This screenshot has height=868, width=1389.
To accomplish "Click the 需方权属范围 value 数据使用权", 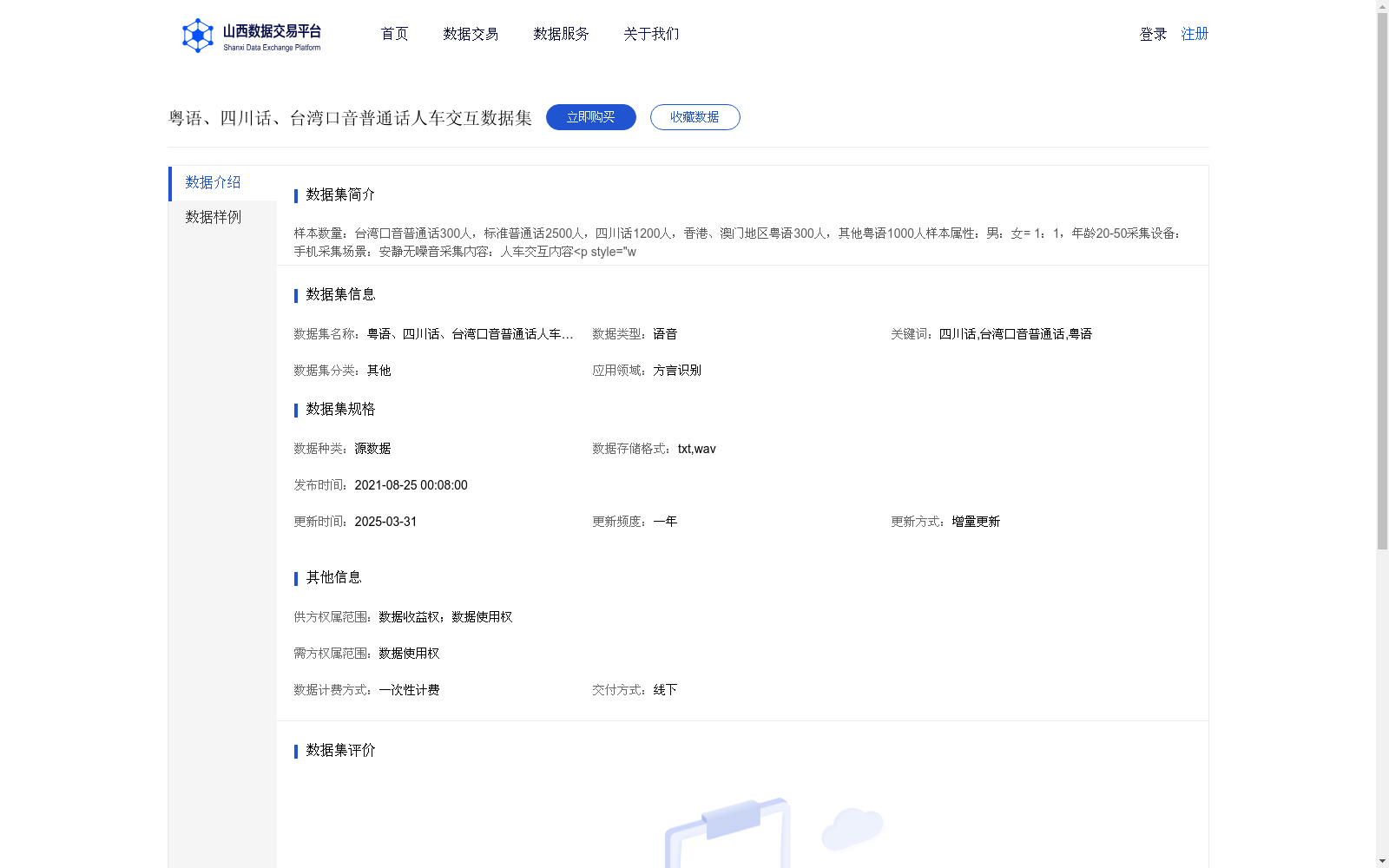I will pyautogui.click(x=409, y=654).
